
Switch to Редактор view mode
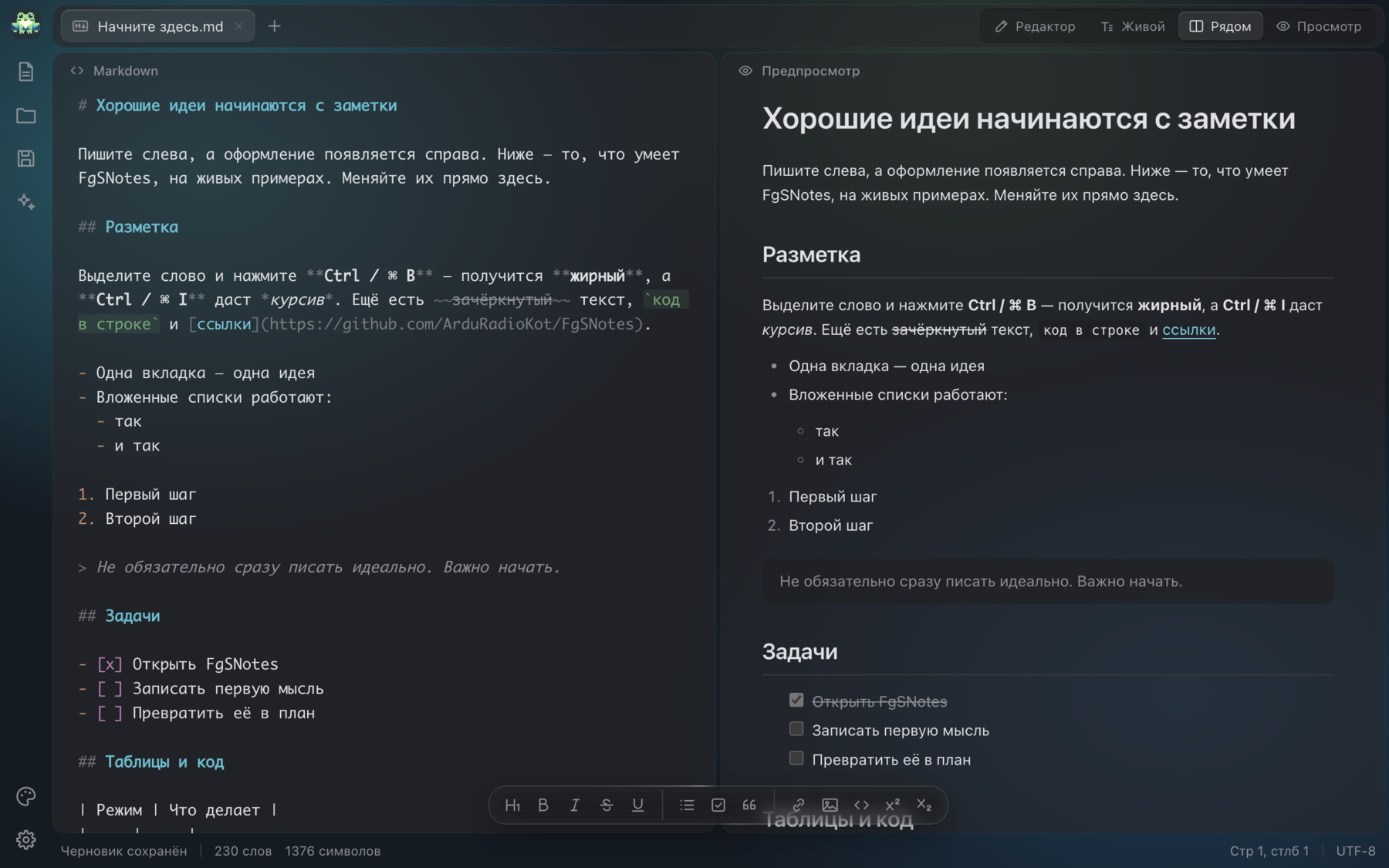coord(1035,26)
